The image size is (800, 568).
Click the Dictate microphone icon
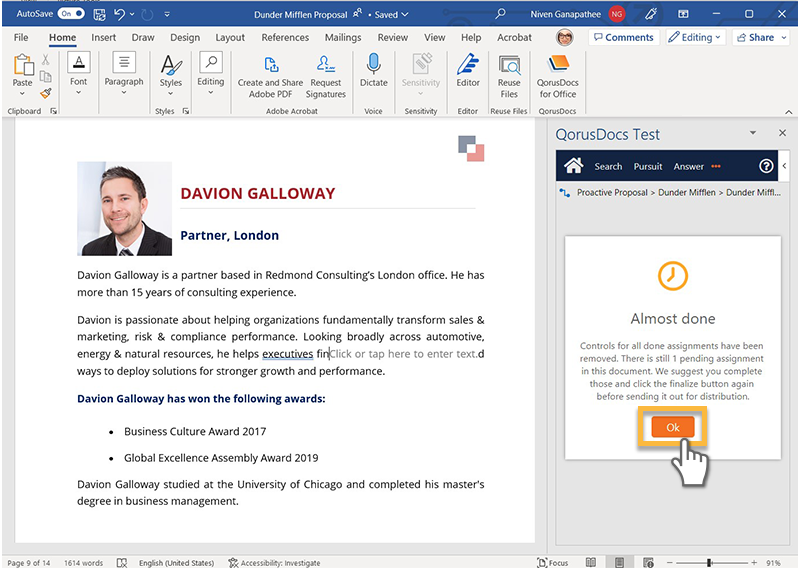[374, 65]
